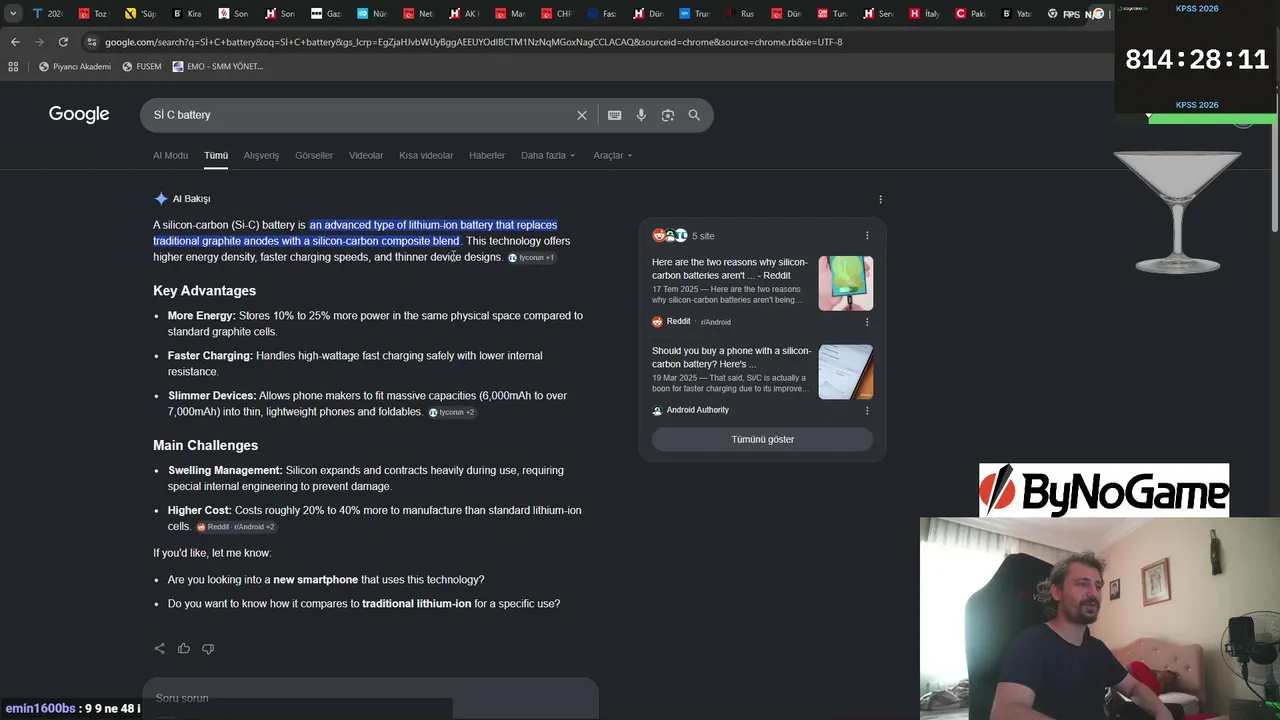The height and width of the screenshot is (720, 1280).
Task: Click the Main Challenges heading
Action: [205, 446]
